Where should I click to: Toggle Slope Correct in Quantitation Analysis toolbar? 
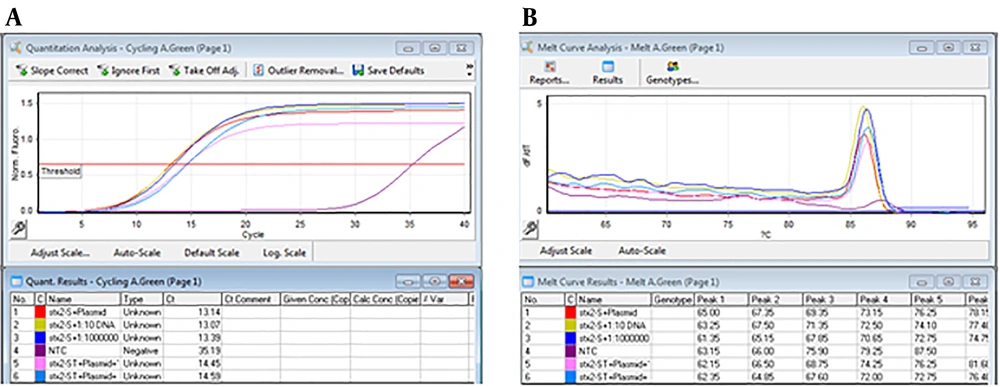pos(53,71)
